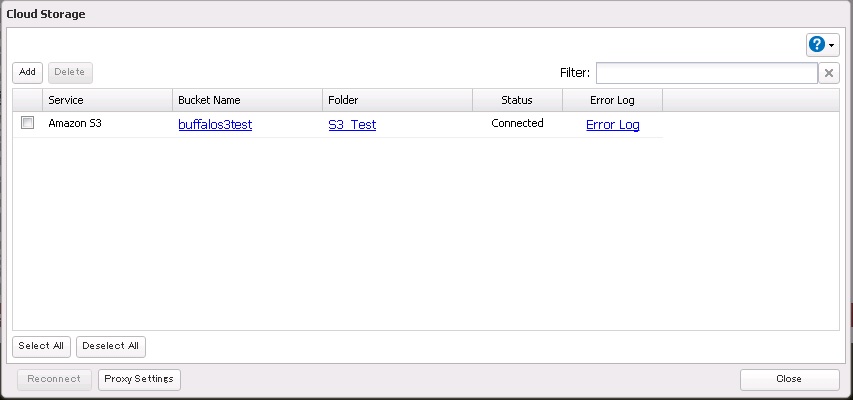Click the Status column header
This screenshot has width=853, height=400.
click(517, 100)
